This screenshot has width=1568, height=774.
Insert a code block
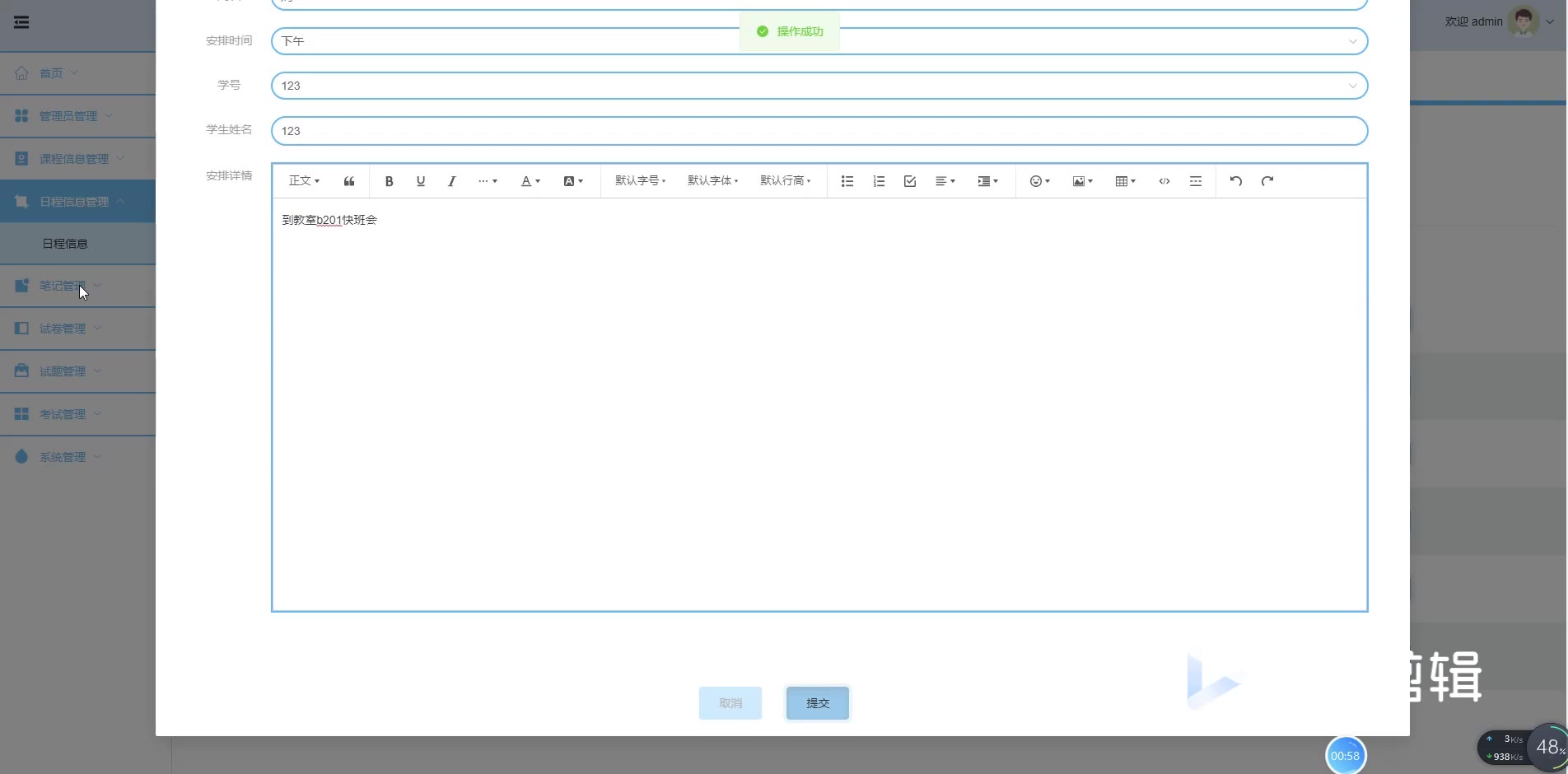pyautogui.click(x=1164, y=181)
